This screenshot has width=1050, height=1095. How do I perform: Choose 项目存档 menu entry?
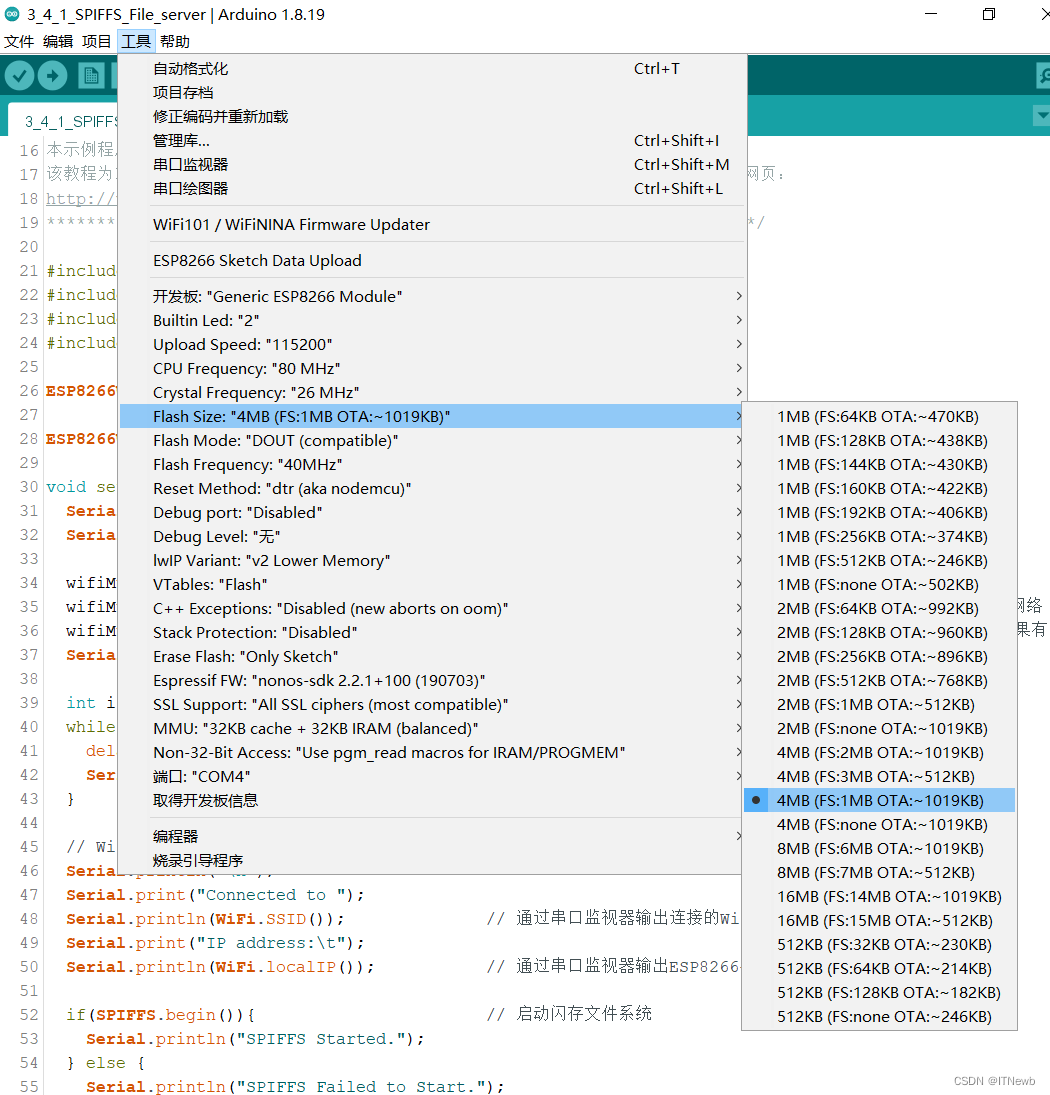coord(433,92)
